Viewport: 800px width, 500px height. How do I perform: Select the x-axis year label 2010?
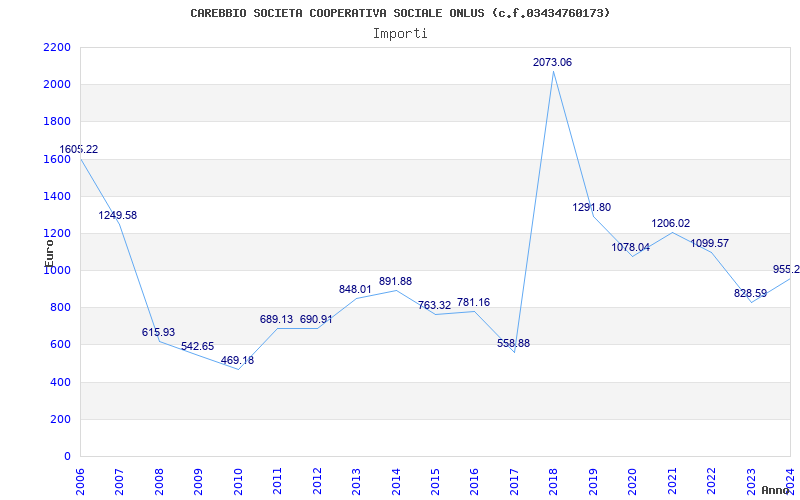(x=238, y=481)
